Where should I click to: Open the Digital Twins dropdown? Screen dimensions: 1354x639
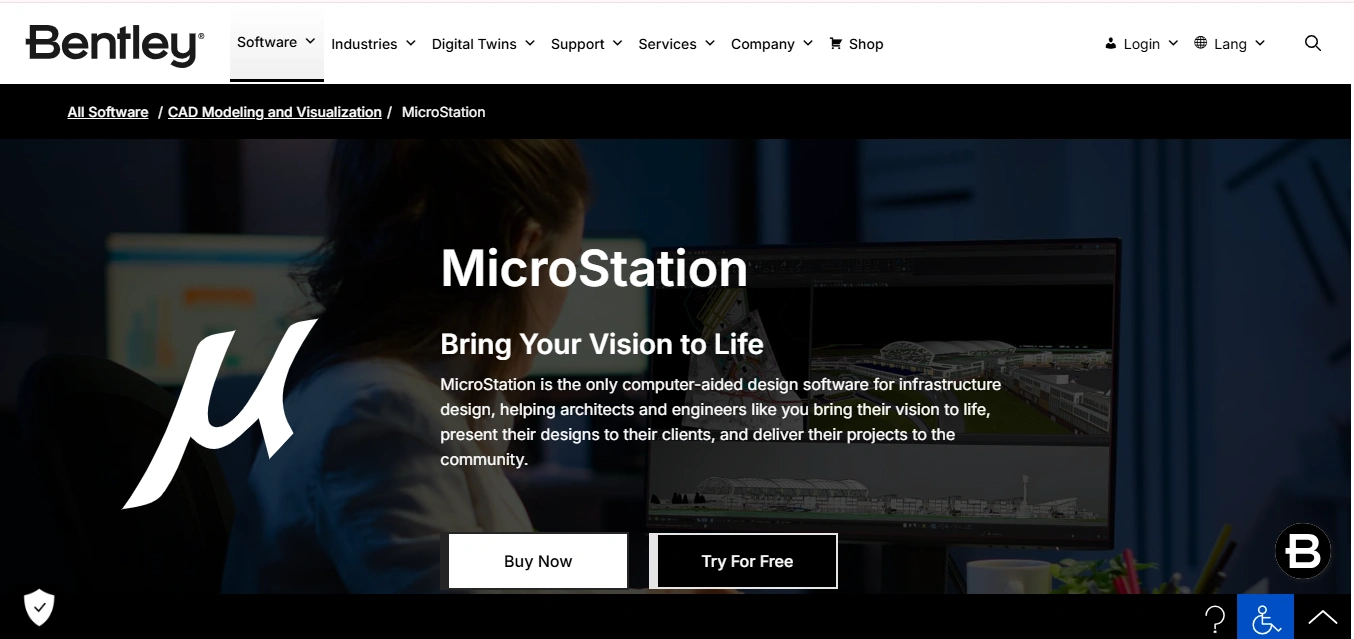[483, 44]
